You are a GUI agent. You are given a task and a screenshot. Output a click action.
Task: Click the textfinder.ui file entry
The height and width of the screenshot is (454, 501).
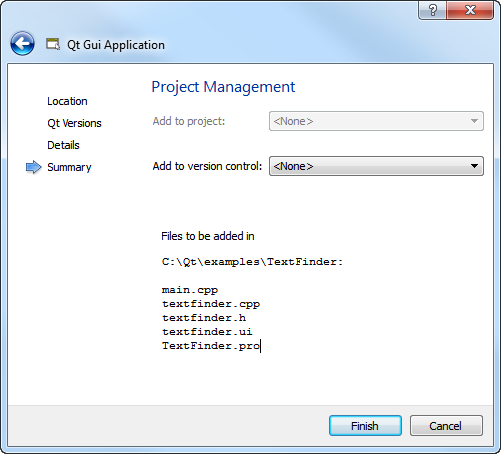[207, 332]
